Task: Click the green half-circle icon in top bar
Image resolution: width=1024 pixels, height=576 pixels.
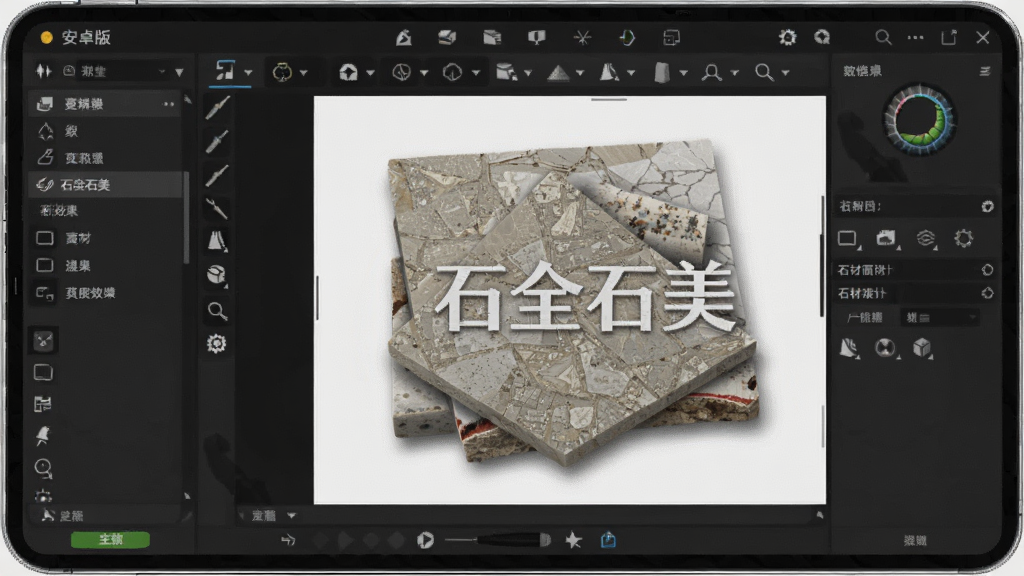Action: [627, 38]
